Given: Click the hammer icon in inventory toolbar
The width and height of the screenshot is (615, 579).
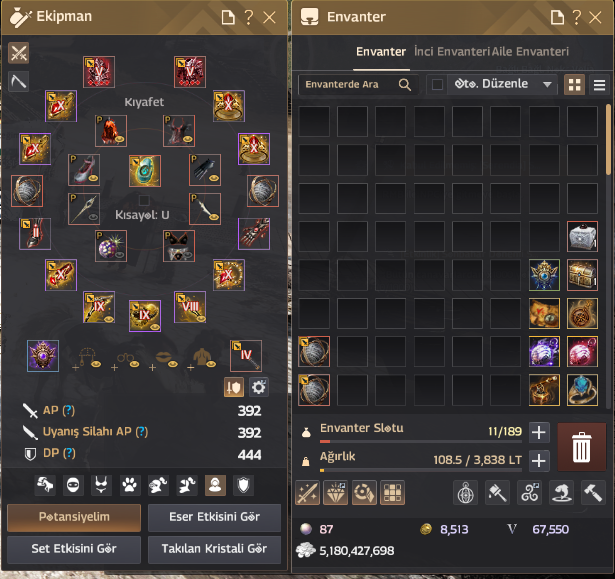Looking at the screenshot, I should 592,493.
